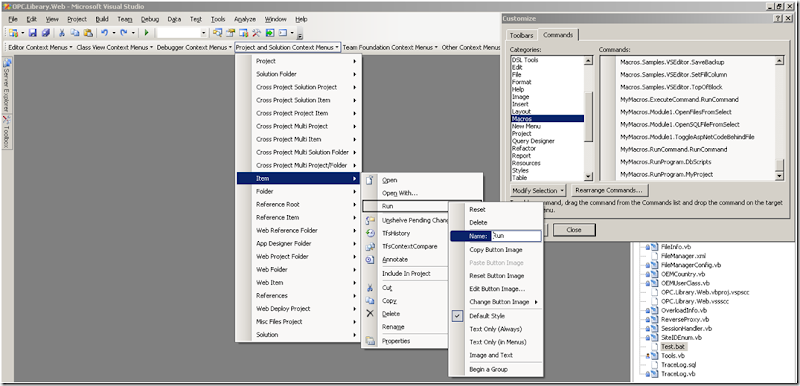Select Macros in the Categories list

[x=547, y=118]
